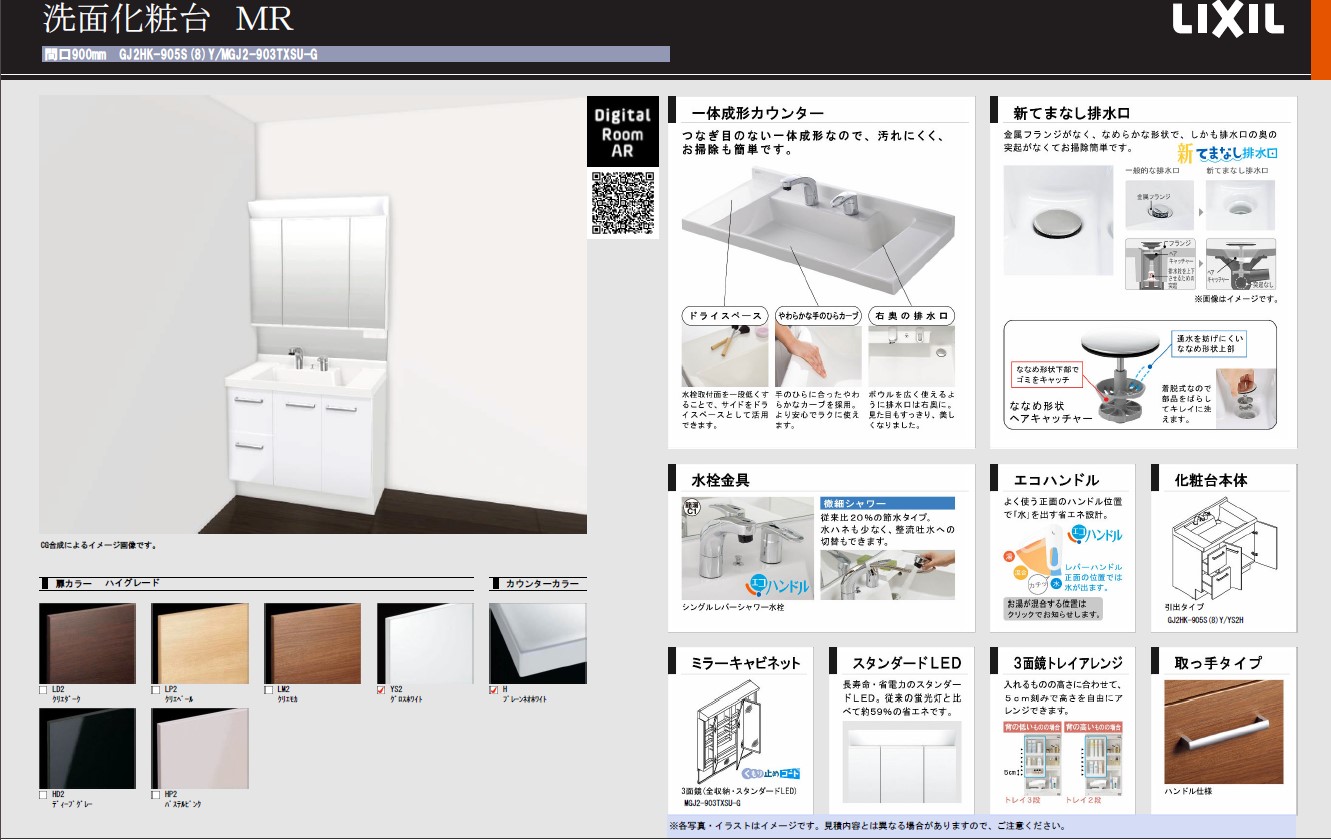Click the 3面鏡トレイアレンジ heading
The height and width of the screenshot is (840, 1331).
click(1068, 663)
